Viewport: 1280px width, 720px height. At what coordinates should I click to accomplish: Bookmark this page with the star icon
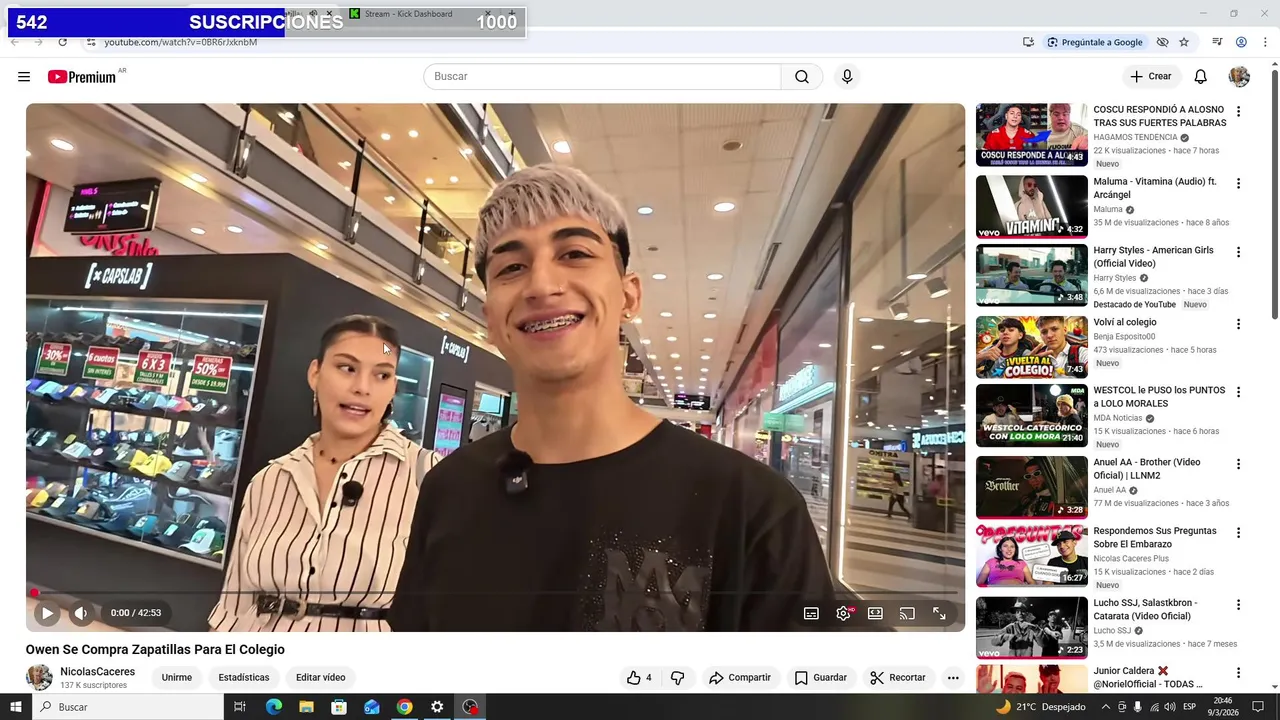[1184, 42]
